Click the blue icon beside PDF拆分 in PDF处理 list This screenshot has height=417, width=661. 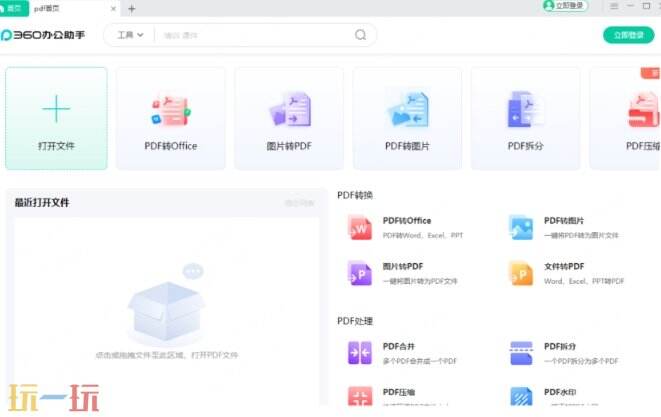click(x=521, y=353)
